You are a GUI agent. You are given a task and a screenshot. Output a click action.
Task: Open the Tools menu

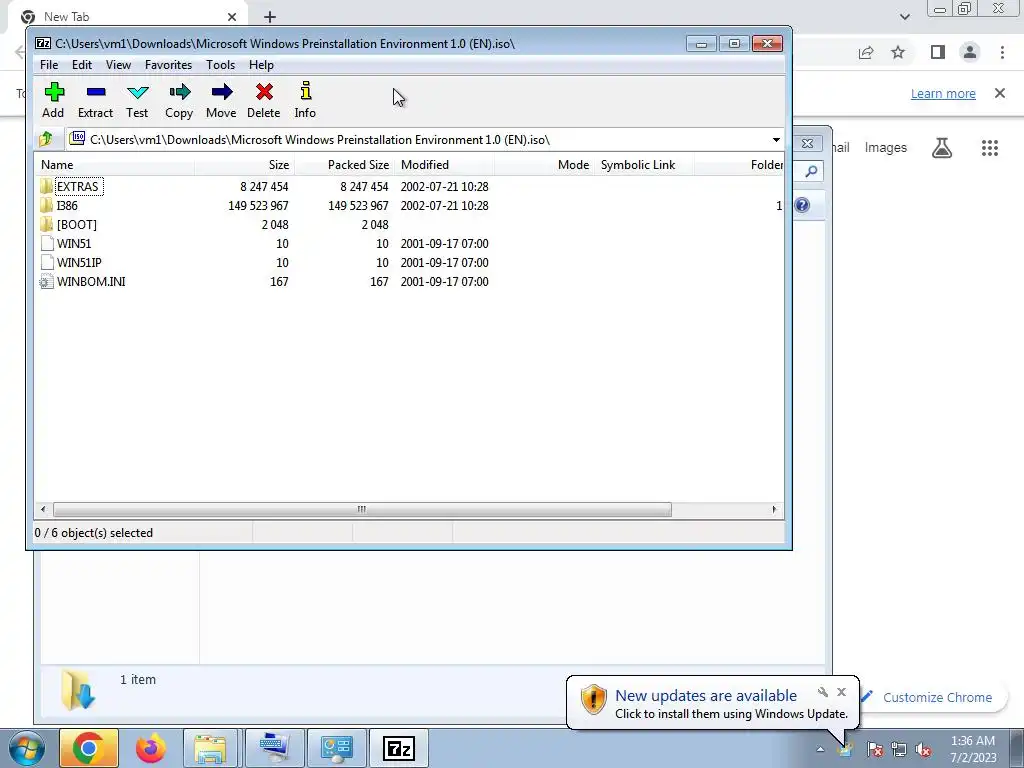pyautogui.click(x=220, y=65)
